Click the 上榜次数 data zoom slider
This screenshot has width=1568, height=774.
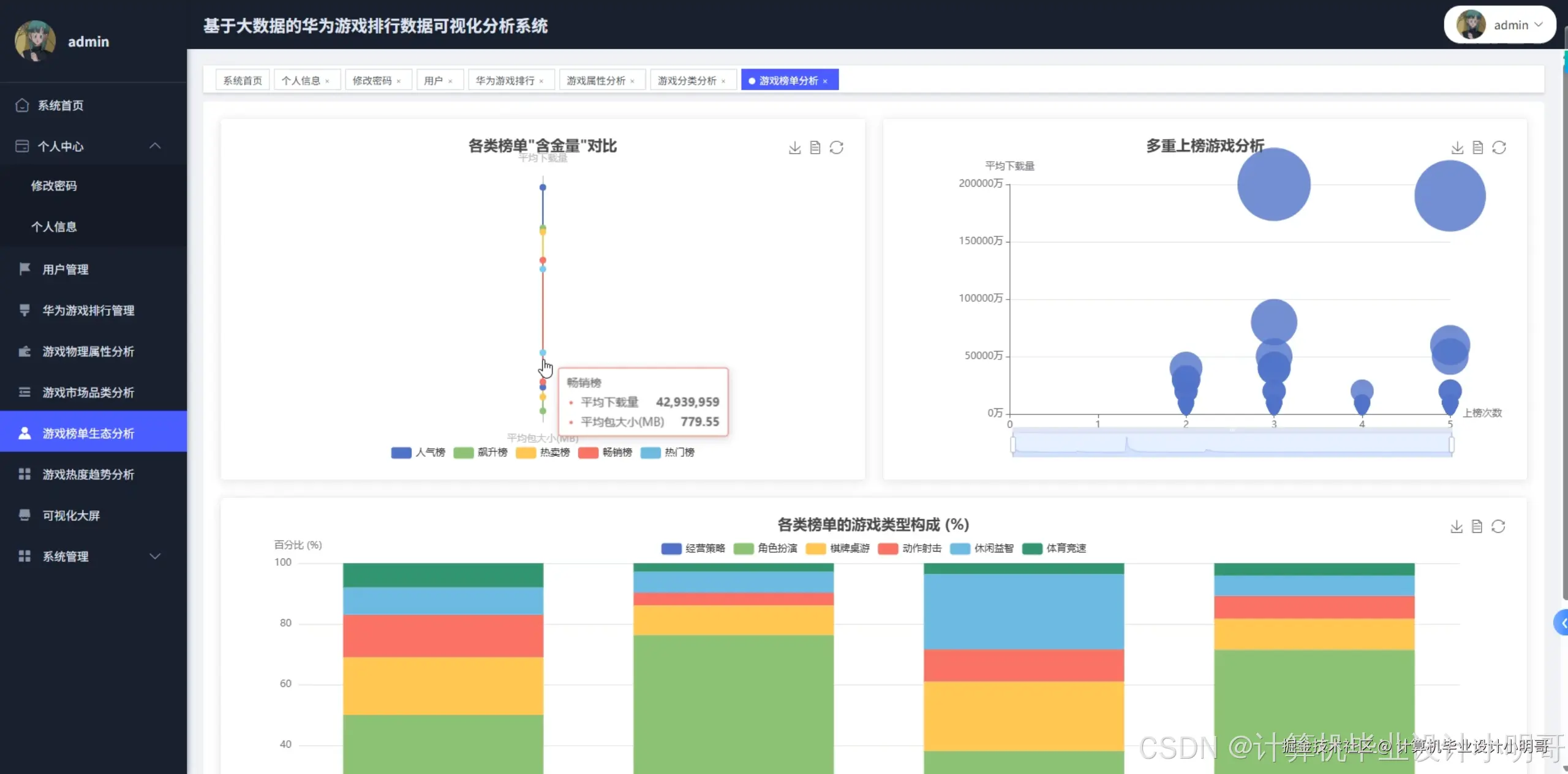tap(1231, 444)
